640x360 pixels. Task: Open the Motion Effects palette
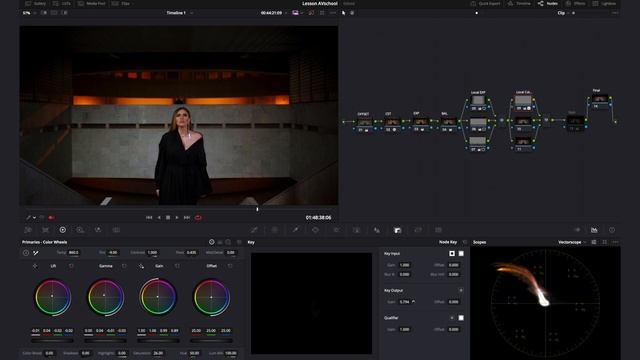tap(116, 230)
